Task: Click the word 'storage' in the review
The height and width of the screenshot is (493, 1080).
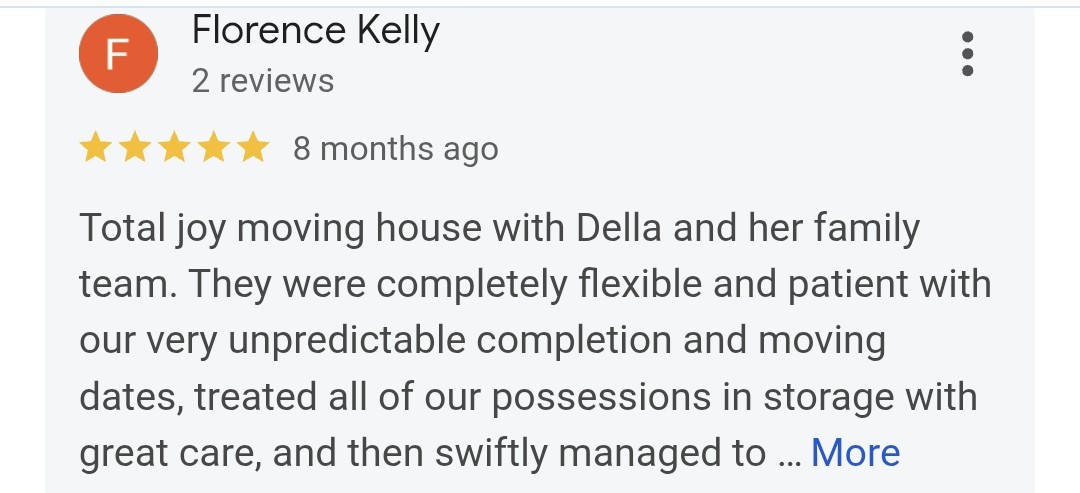Action: pos(828,397)
